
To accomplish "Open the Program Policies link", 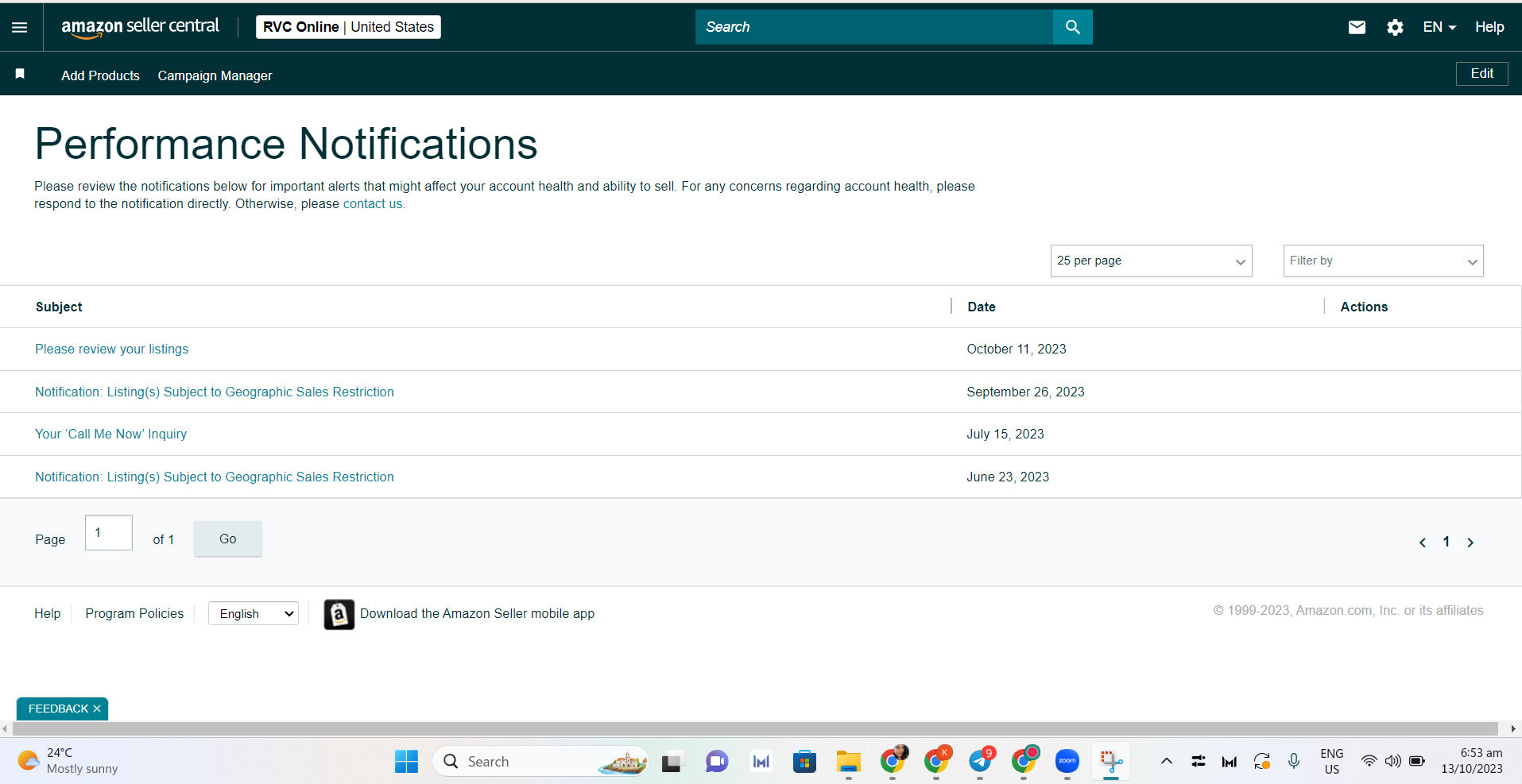I will click(x=134, y=613).
